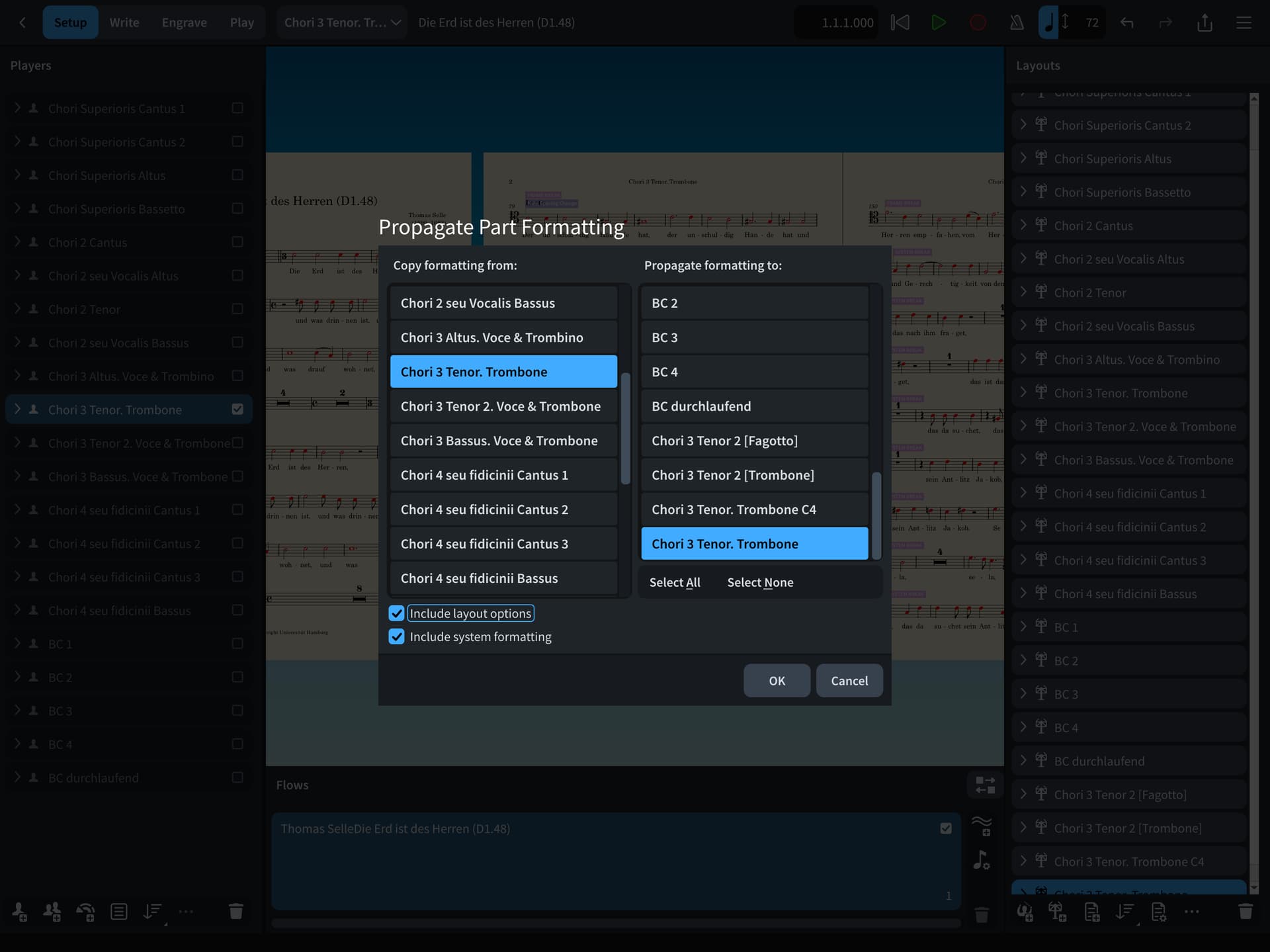Switch to the Write mode tab
This screenshot has height=952, width=1270.
[x=124, y=22]
